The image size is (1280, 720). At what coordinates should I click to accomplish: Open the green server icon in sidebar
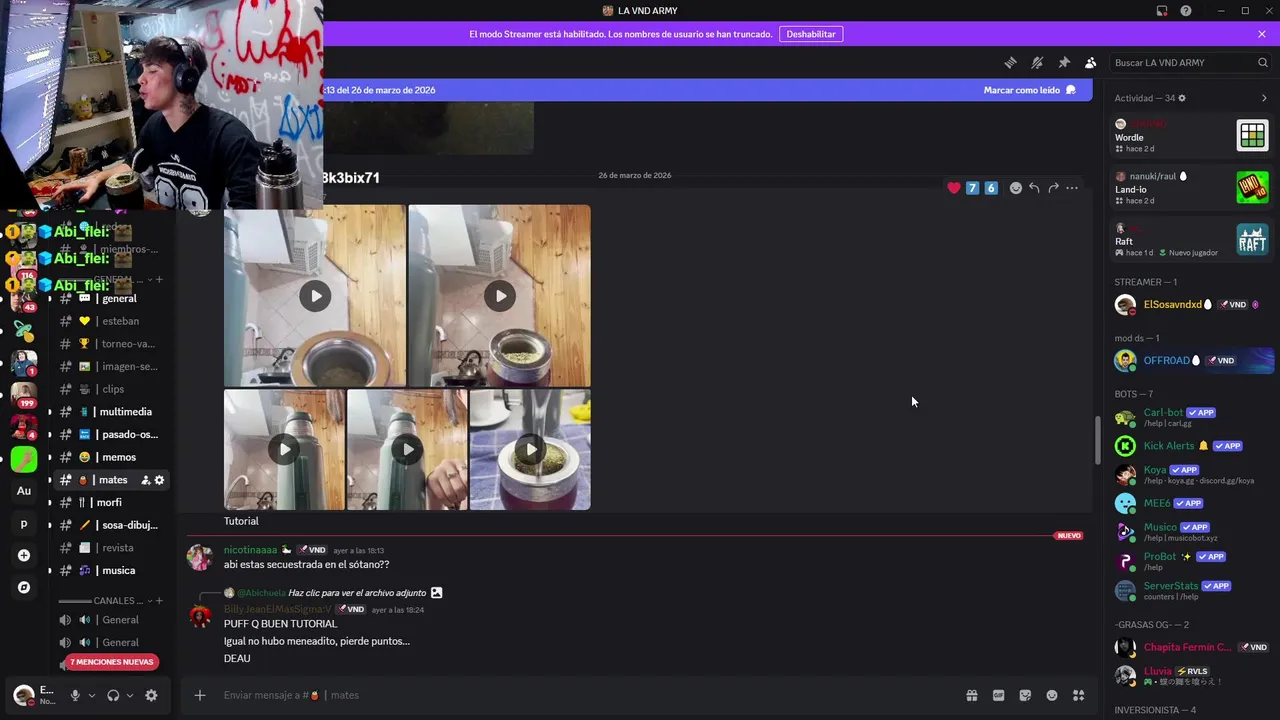(x=24, y=459)
